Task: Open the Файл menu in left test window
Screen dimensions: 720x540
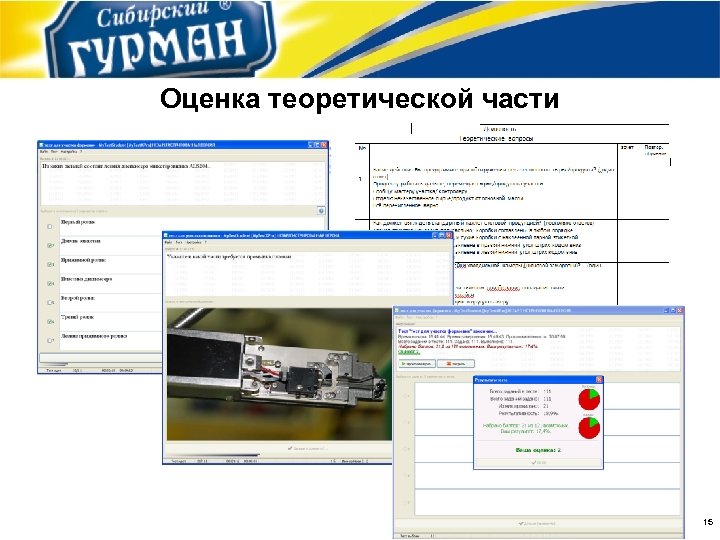Action: click(x=44, y=152)
